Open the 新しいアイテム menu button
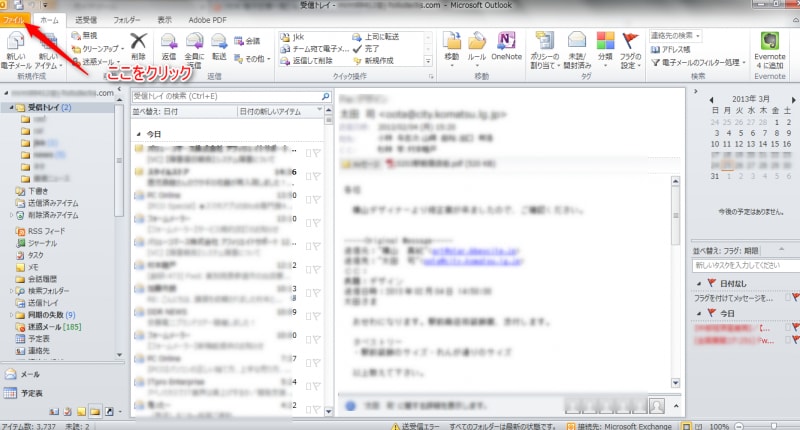Viewport: 800px width, 430px height. tap(48, 50)
